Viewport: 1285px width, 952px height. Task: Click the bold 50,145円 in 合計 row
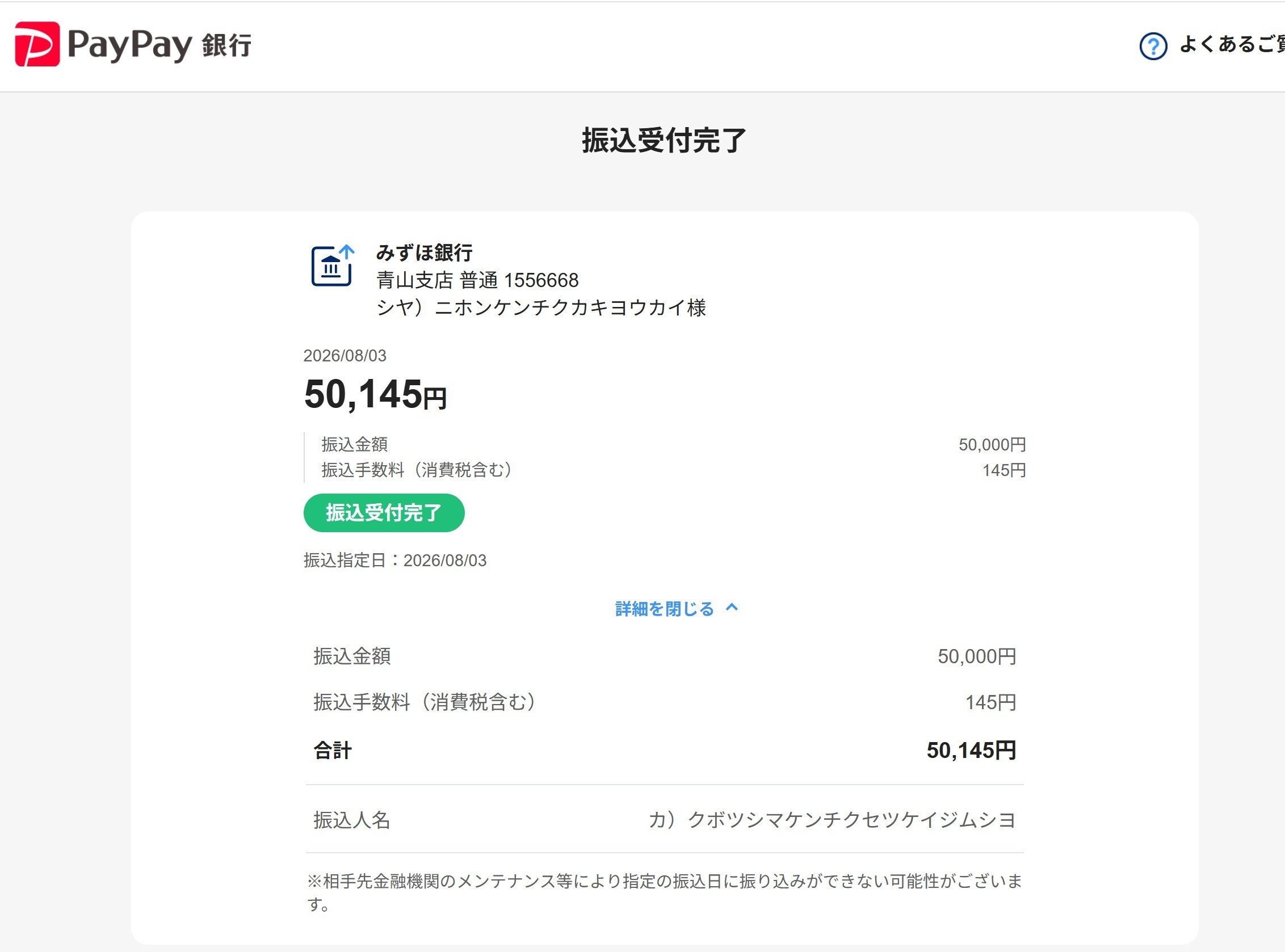pos(971,750)
